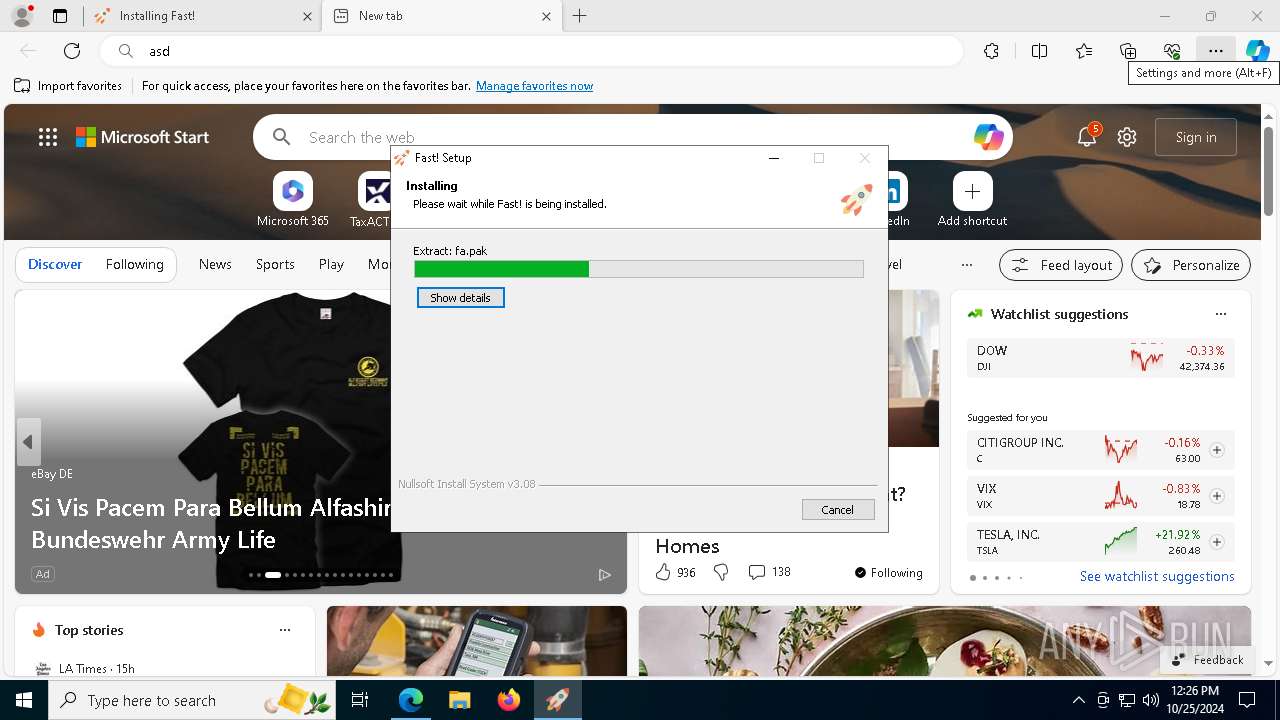Viewport: 1280px width, 720px height.
Task: Open Browser essentials heart icon
Action: (1172, 51)
